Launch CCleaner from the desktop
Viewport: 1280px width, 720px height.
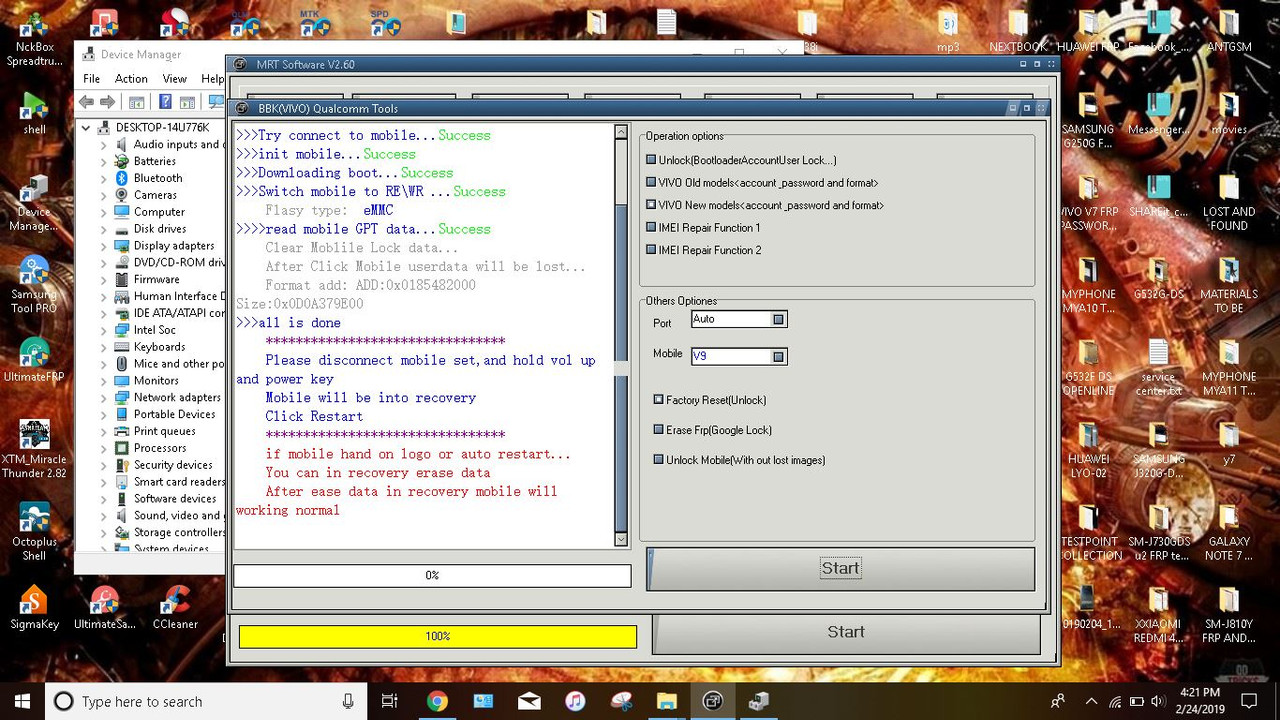175,607
